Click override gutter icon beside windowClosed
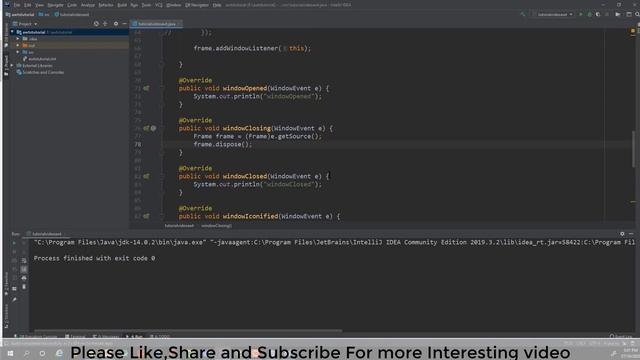 coord(146,176)
